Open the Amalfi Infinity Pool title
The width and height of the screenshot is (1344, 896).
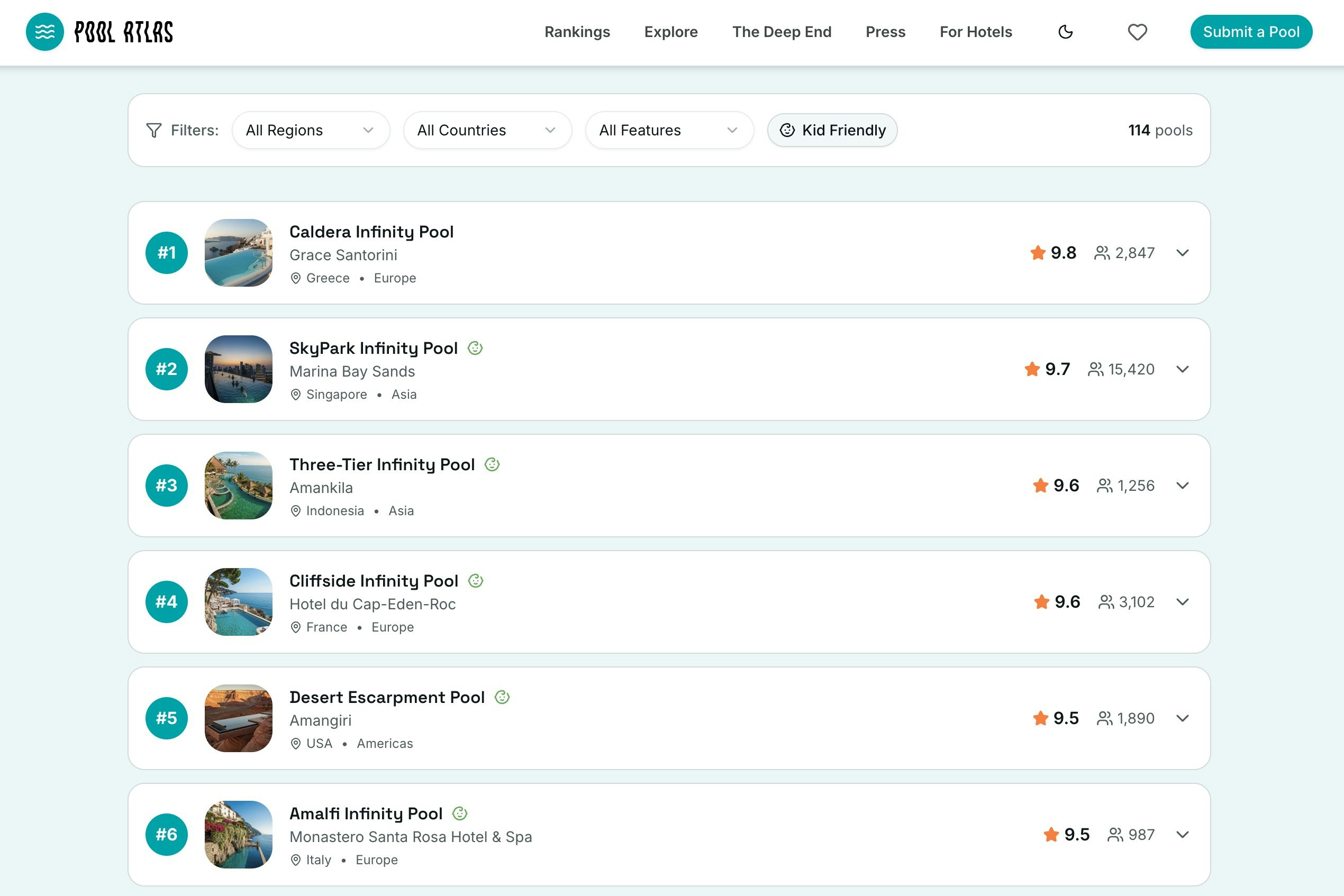click(x=366, y=813)
